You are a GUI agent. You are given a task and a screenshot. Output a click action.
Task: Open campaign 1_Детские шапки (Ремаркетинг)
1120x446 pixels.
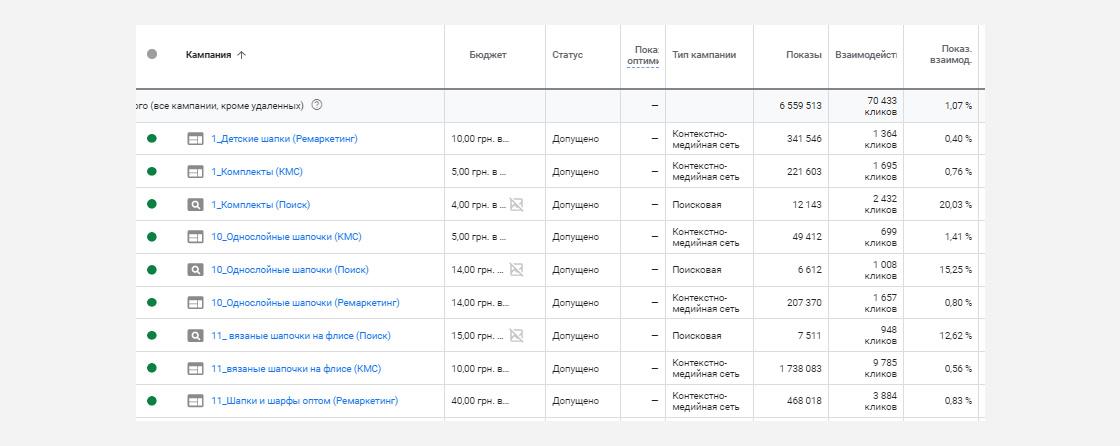point(284,139)
